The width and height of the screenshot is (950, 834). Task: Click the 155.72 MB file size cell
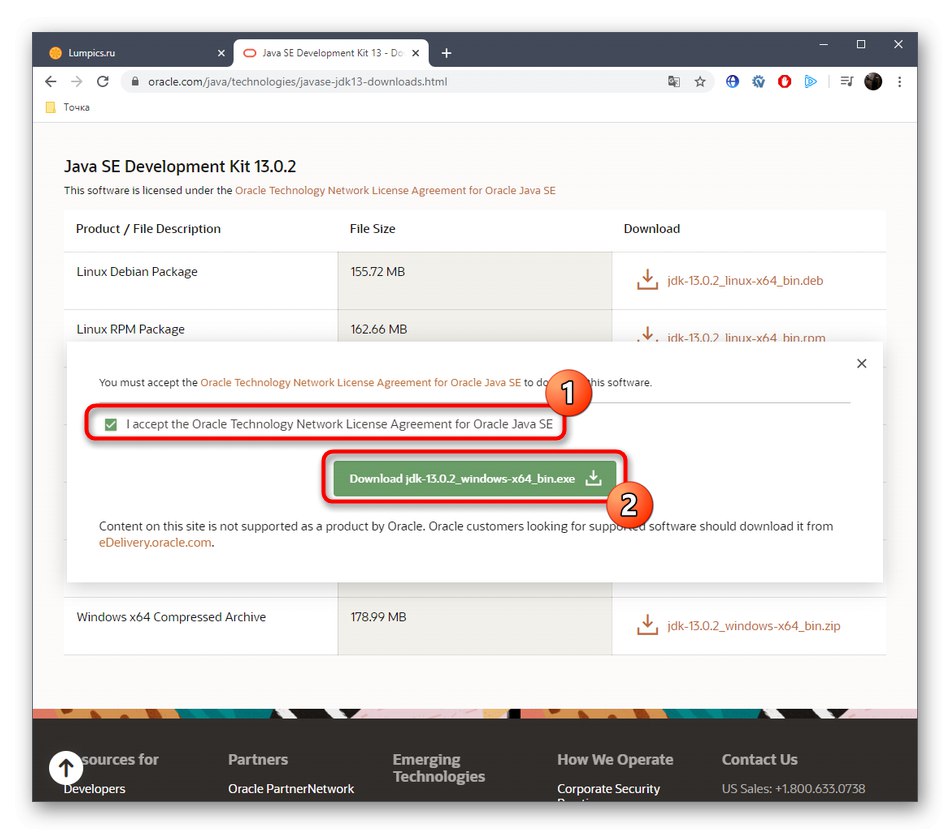click(x=475, y=280)
